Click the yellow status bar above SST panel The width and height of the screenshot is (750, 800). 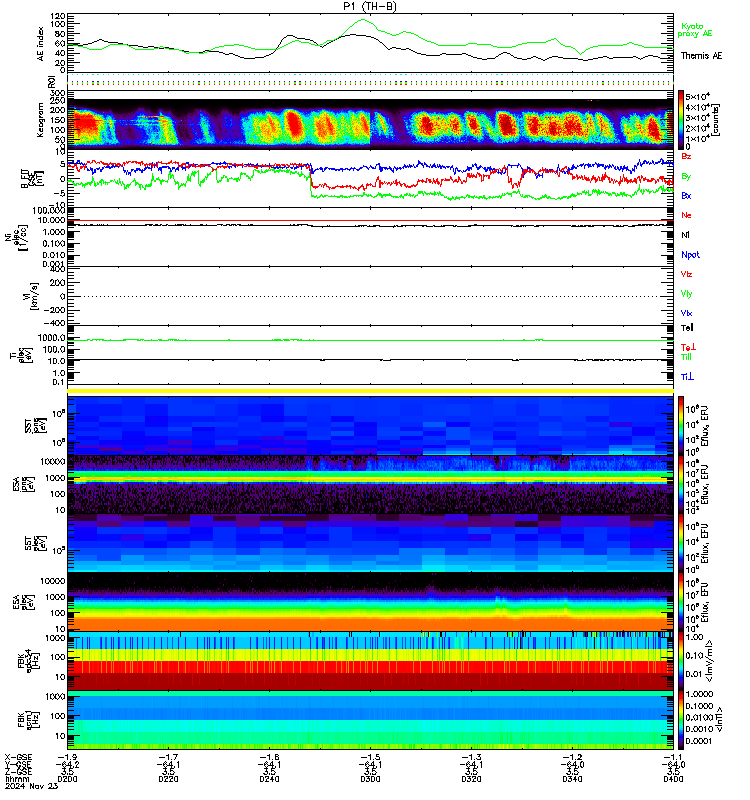(x=370, y=391)
